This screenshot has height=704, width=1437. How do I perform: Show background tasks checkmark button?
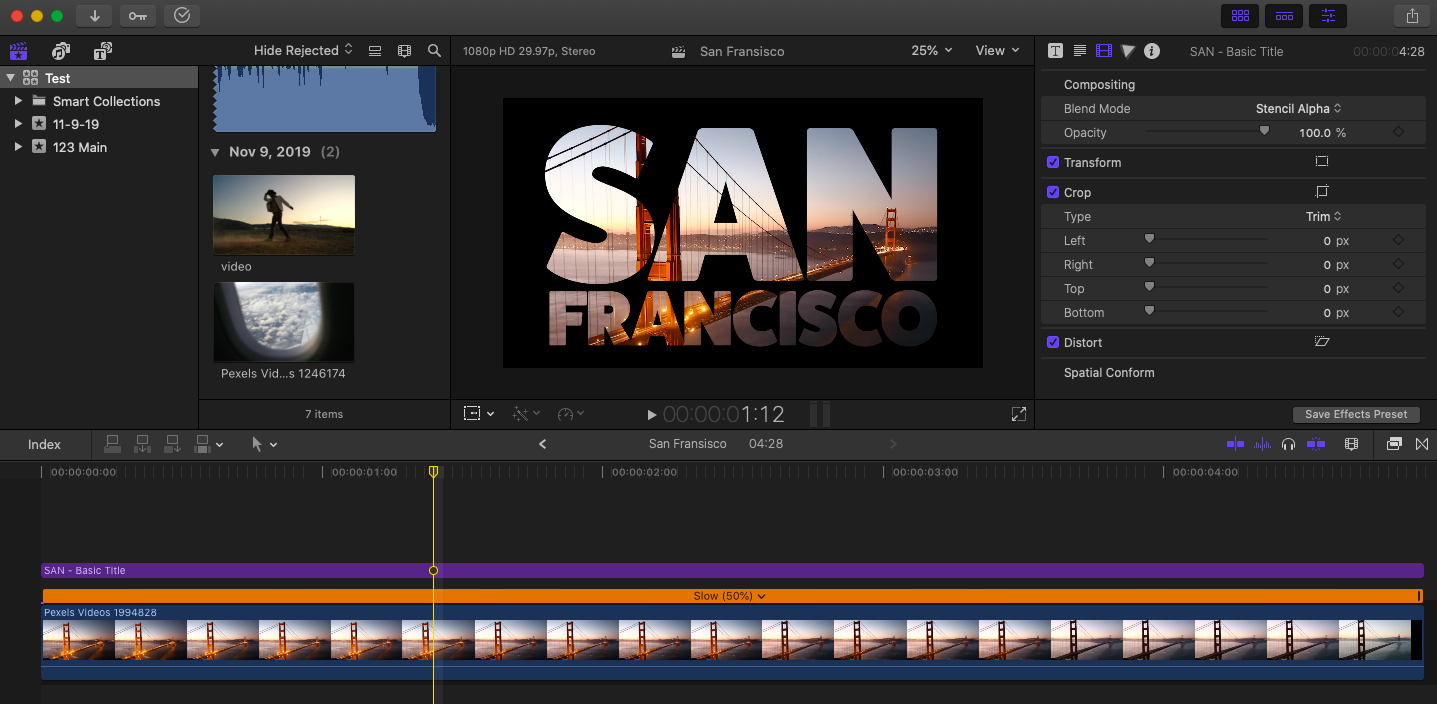[181, 15]
